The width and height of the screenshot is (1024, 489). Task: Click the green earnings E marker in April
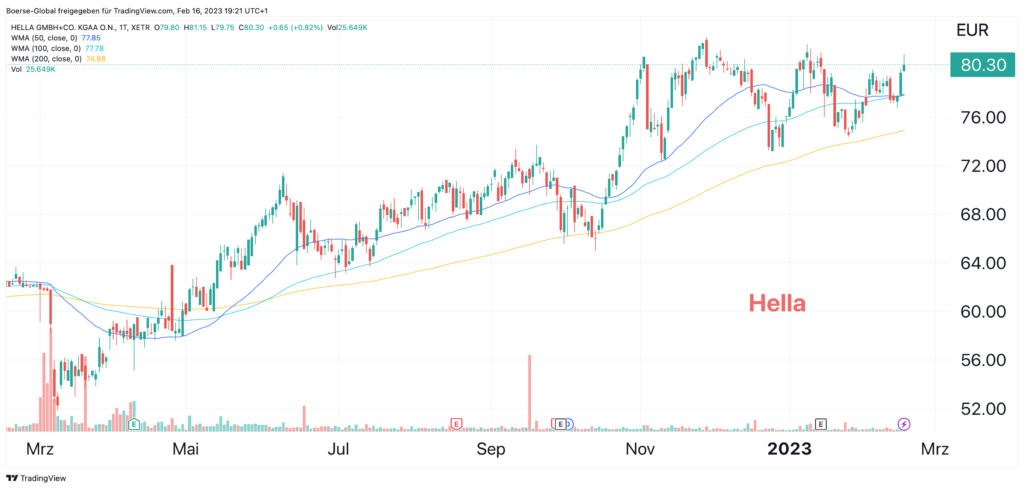(x=134, y=424)
